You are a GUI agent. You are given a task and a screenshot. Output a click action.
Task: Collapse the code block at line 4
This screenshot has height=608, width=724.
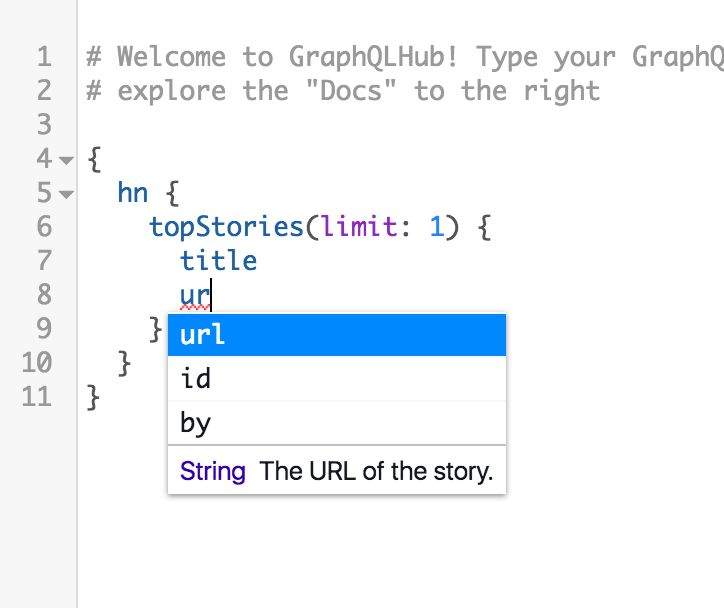66,160
